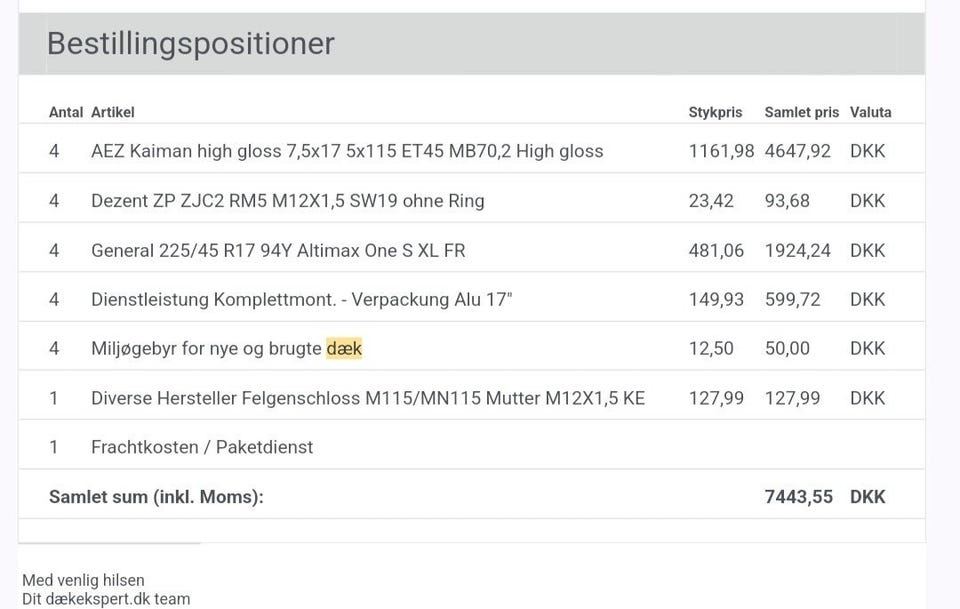Click the 1924,24 tyre total price

(797, 250)
